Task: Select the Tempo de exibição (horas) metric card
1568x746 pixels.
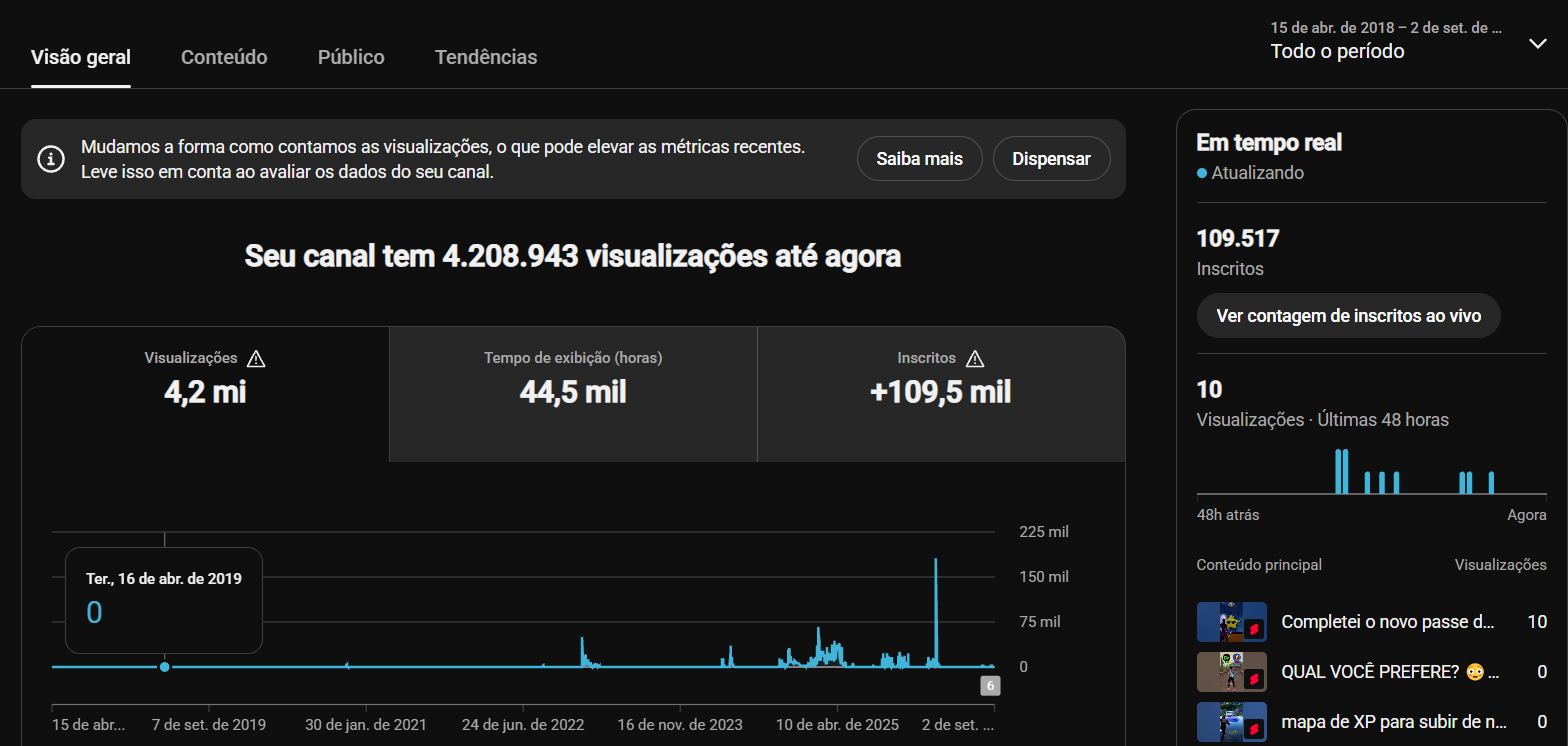Action: click(x=573, y=394)
